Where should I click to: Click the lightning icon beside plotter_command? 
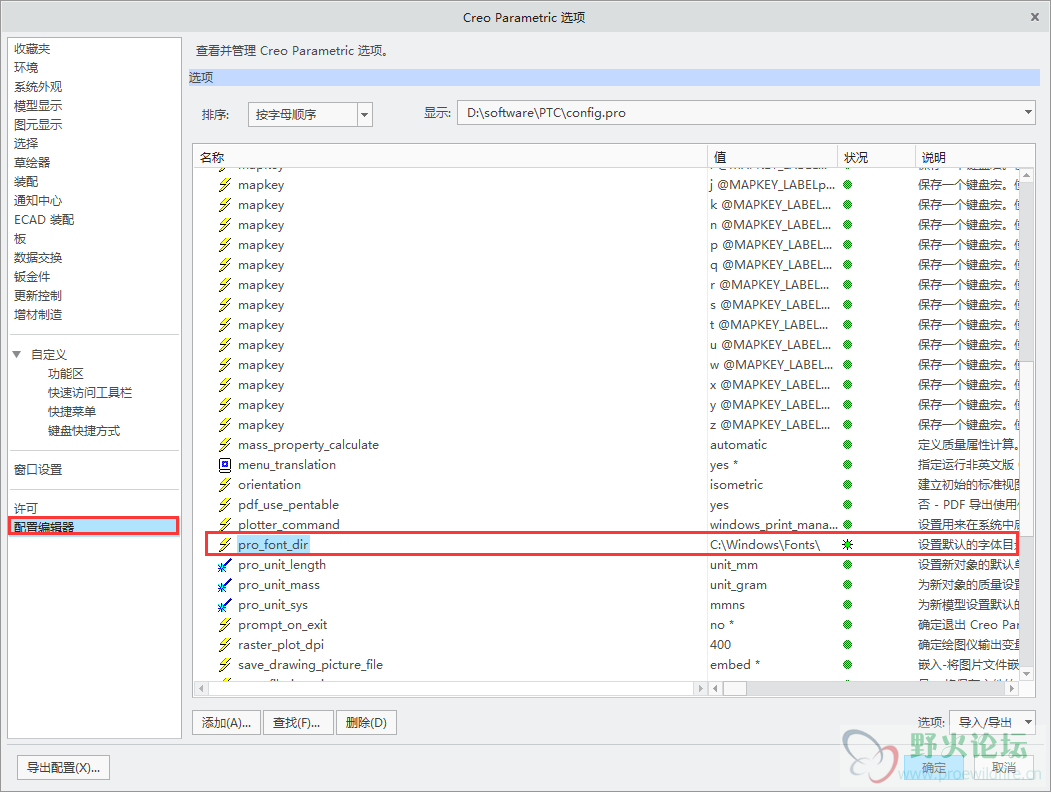coord(225,525)
